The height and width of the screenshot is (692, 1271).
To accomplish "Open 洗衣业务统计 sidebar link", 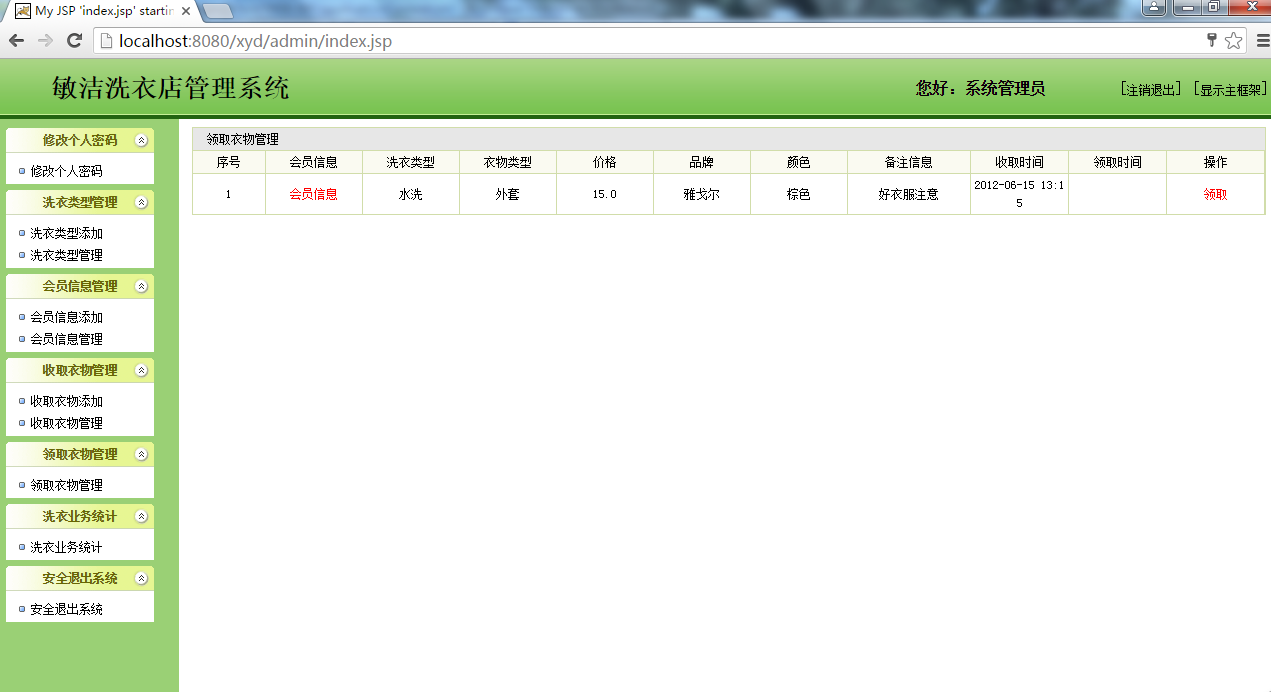I will click(66, 547).
